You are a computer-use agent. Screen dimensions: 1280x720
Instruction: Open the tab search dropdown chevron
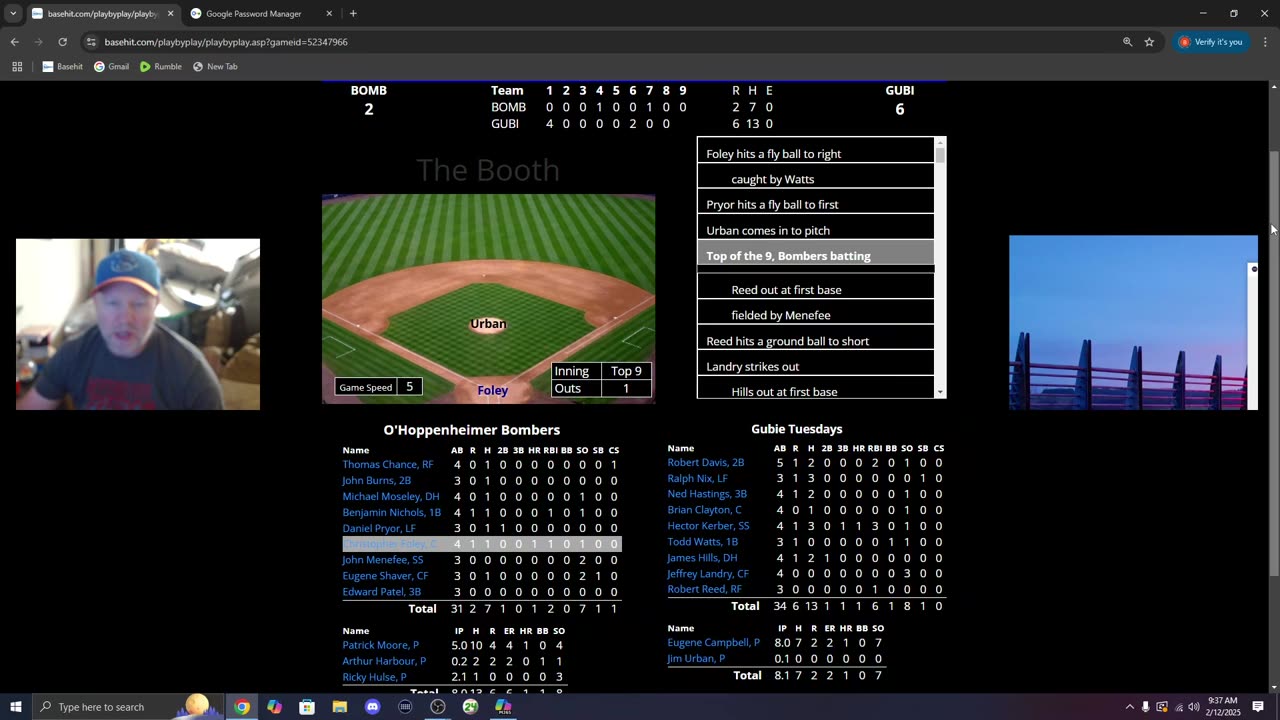click(13, 14)
